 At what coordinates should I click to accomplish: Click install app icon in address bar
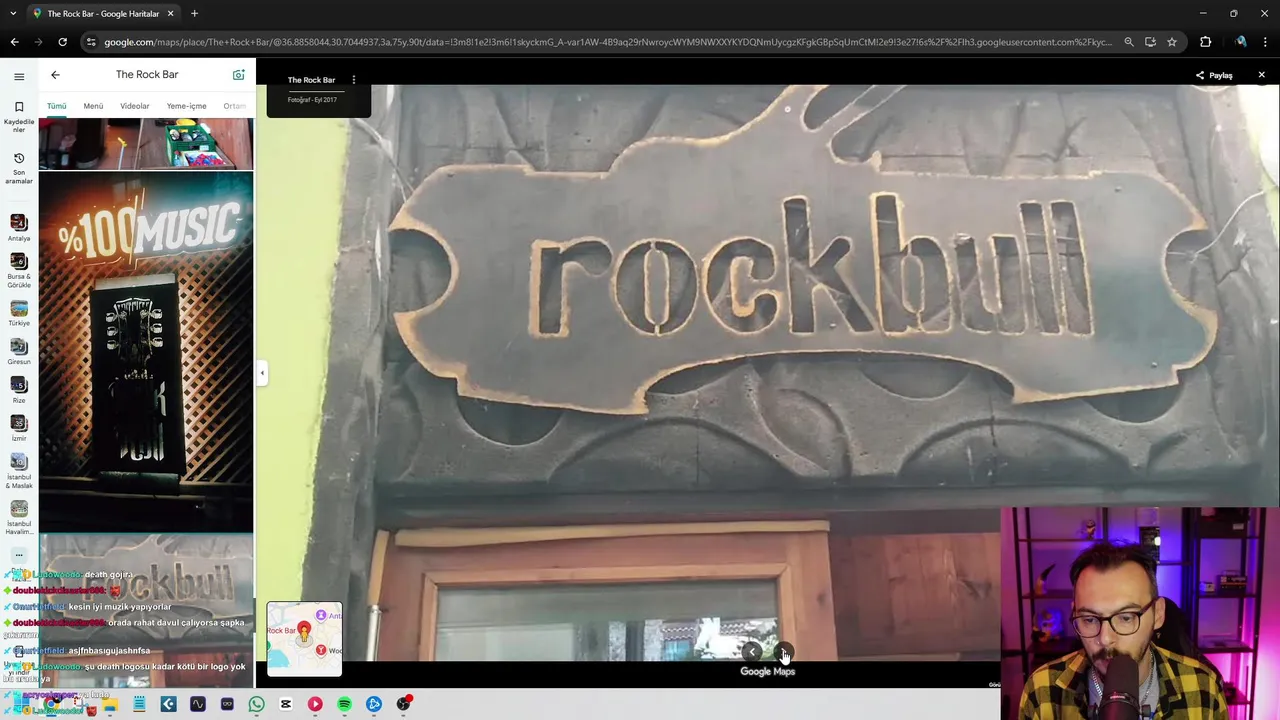pos(1150,42)
